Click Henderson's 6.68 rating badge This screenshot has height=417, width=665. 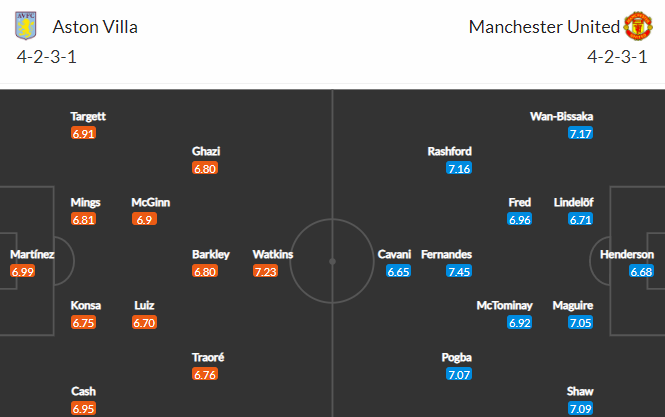coord(641,271)
